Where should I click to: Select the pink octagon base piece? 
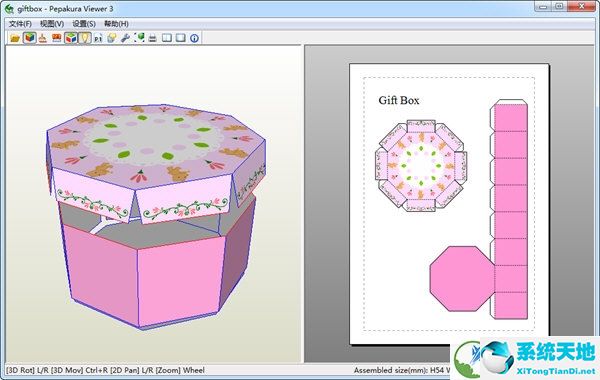coord(461,279)
